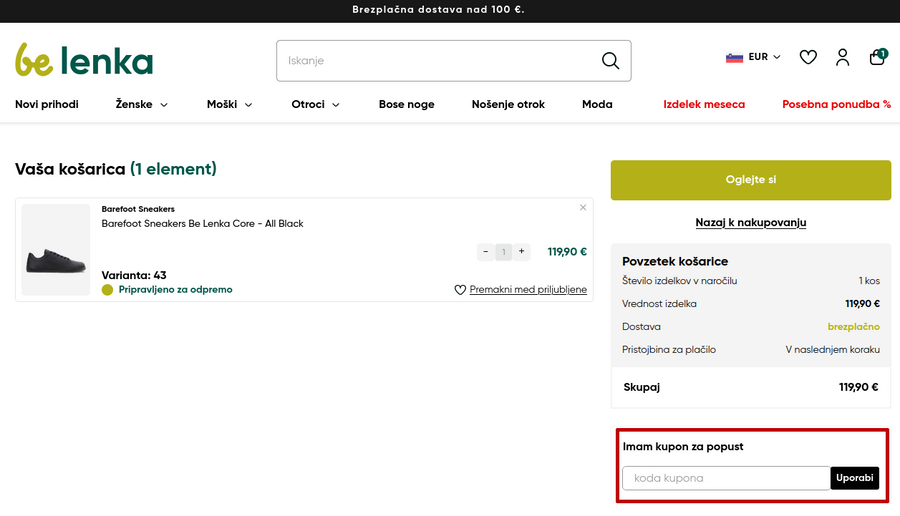The height and width of the screenshot is (516, 900).
Task: Click the Nazaj k nakupovanju link
Action: click(x=750, y=222)
